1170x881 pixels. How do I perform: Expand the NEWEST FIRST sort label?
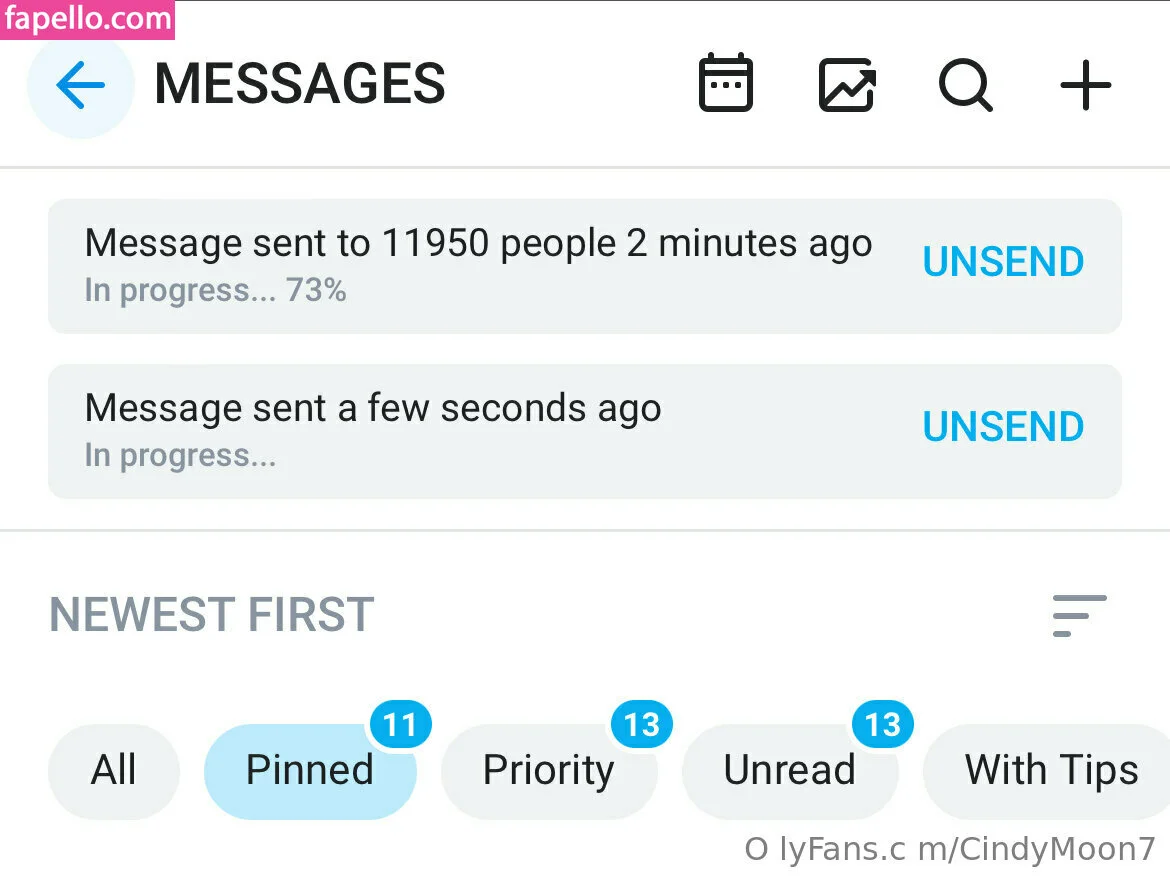[x=212, y=615]
